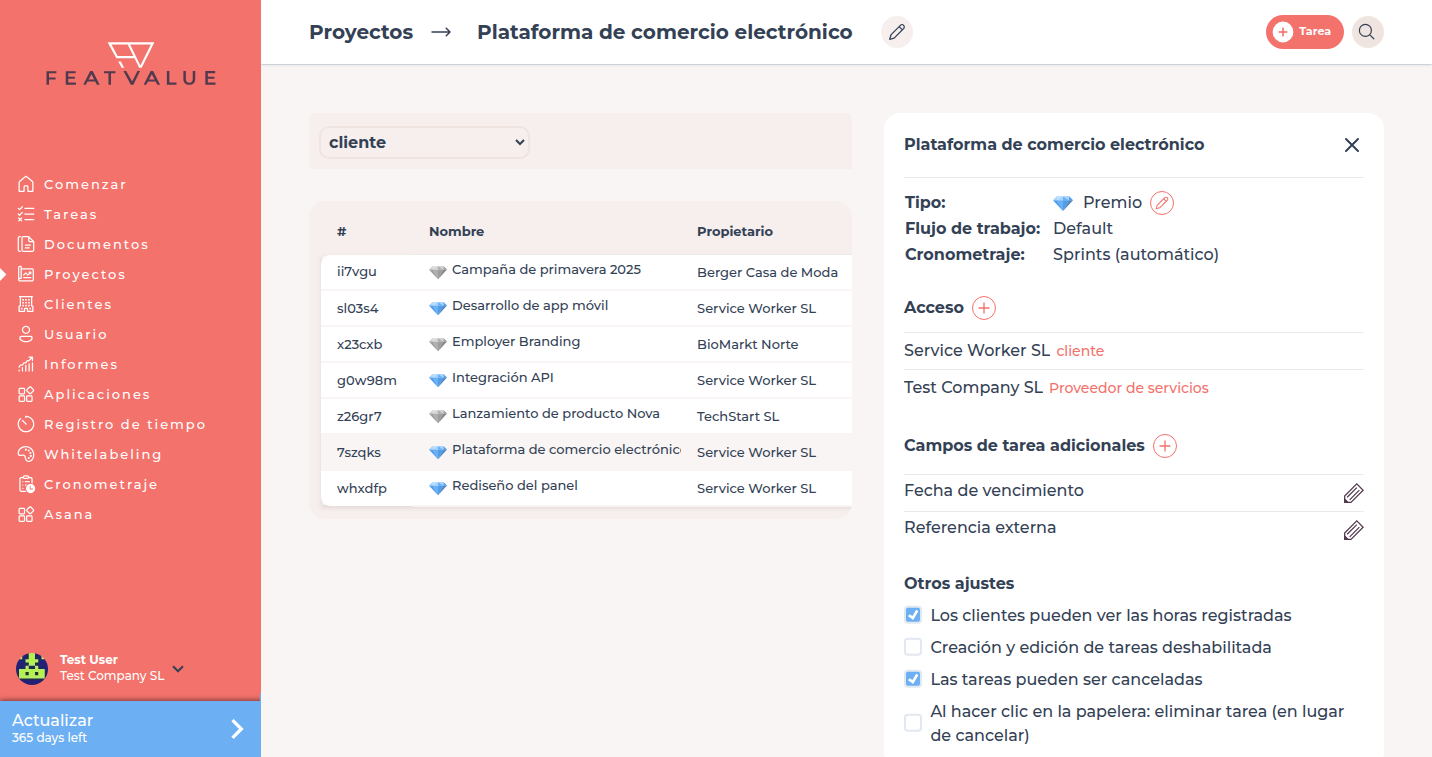
Task: Close the project details panel
Action: (1352, 145)
